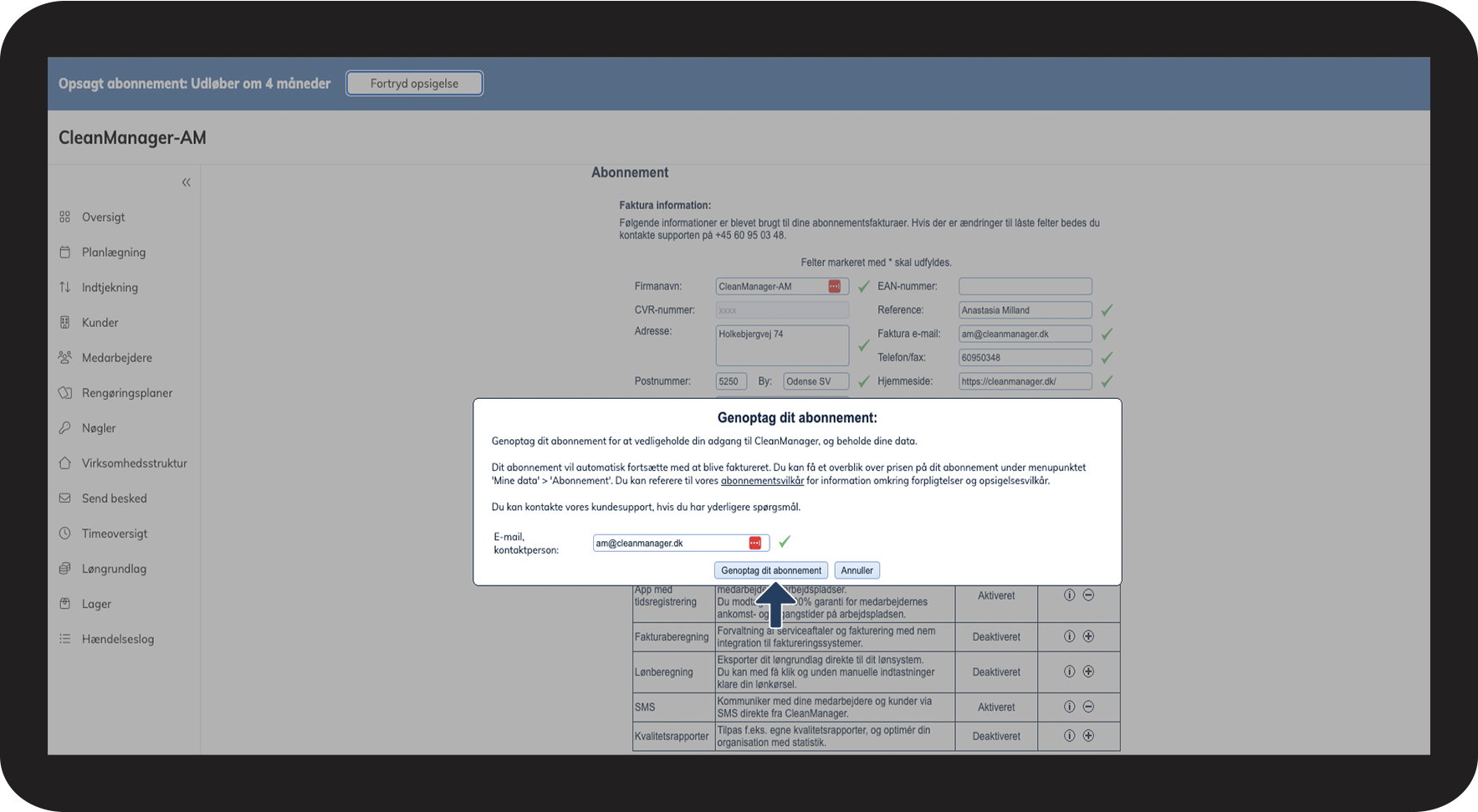Show info for Kvalitetsrapporter module
The width and height of the screenshot is (1478, 812).
[x=1069, y=736]
